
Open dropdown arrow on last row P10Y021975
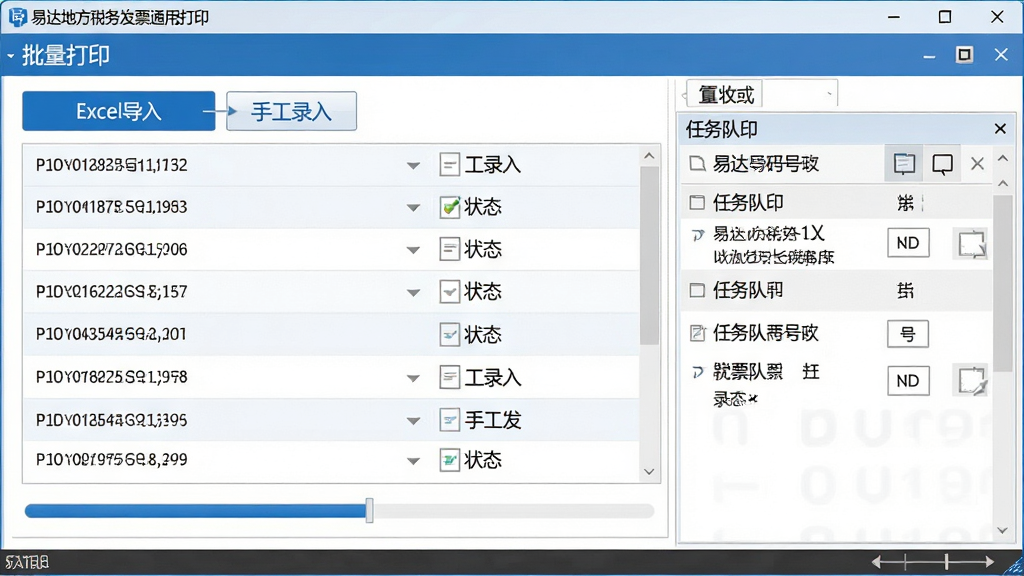[x=413, y=461]
